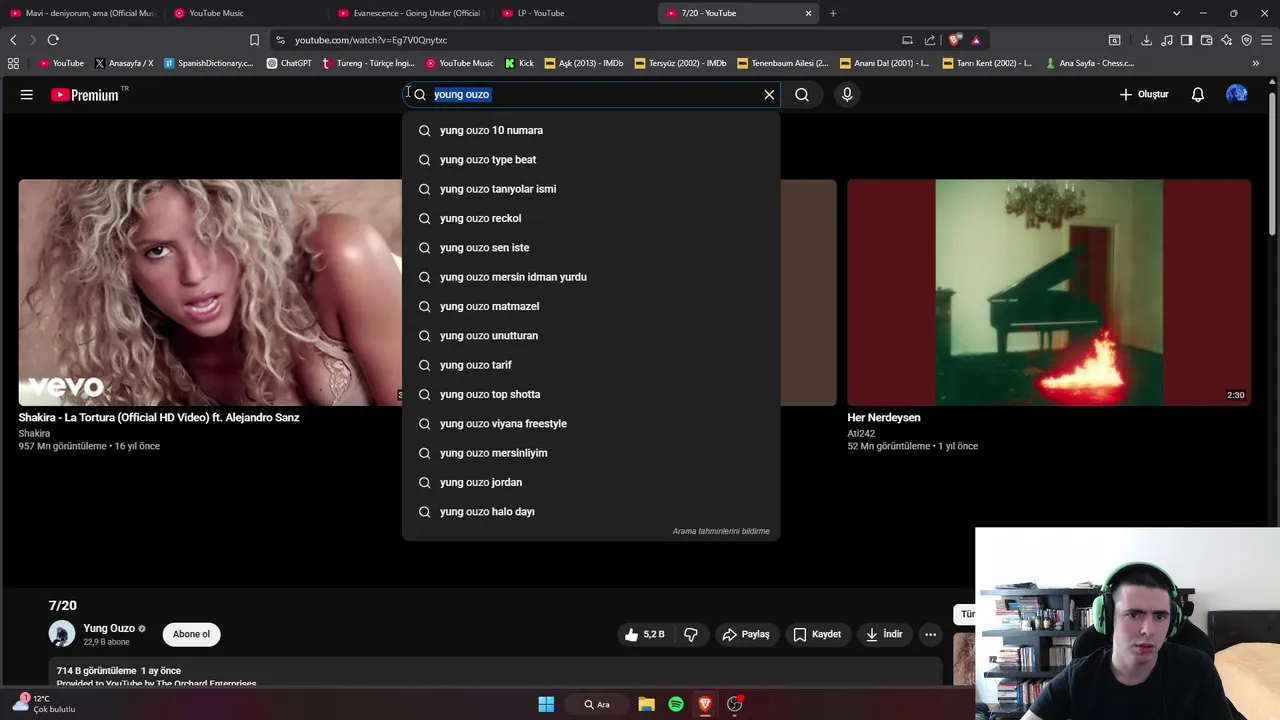Open the ChatGPT bookmark
The width and height of the screenshot is (1280, 720).
pos(289,63)
